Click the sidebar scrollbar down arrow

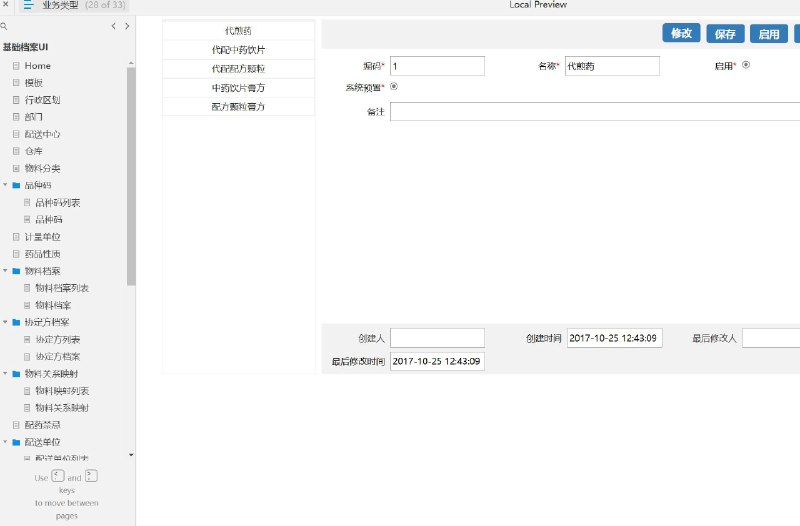pyautogui.click(x=131, y=455)
